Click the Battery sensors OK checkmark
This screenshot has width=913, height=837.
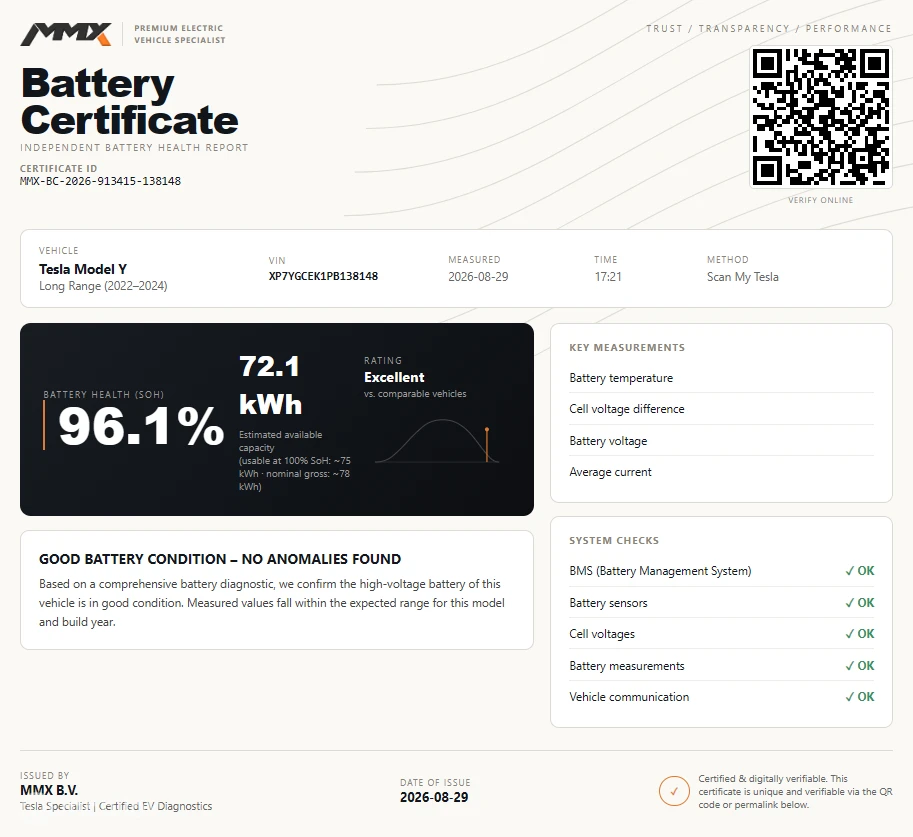coord(859,602)
